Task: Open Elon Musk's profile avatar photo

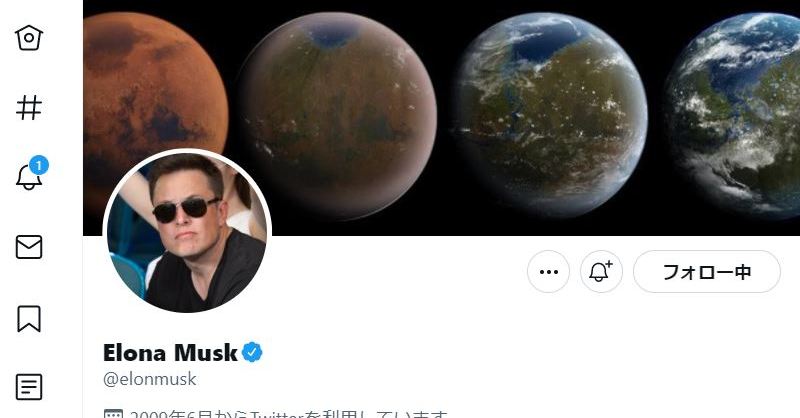Action: coord(187,233)
